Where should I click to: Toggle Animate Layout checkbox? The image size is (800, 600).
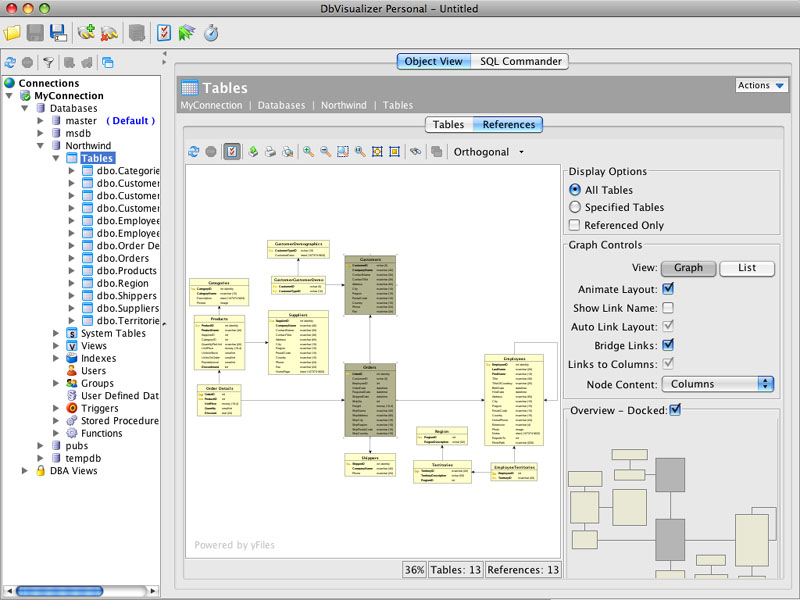pos(668,289)
